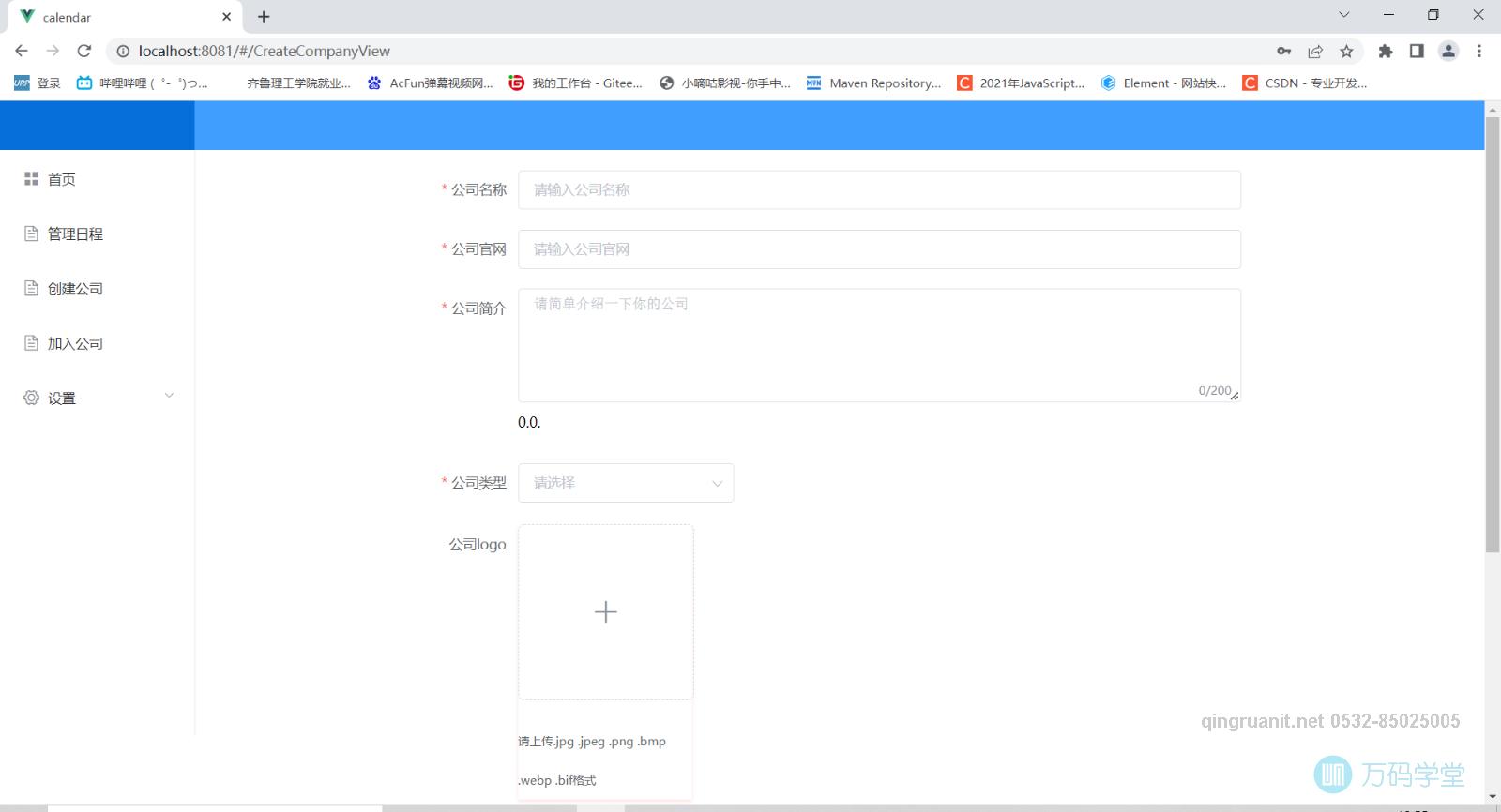Open a new browser tab
The height and width of the screenshot is (812, 1501).
pyautogui.click(x=264, y=17)
